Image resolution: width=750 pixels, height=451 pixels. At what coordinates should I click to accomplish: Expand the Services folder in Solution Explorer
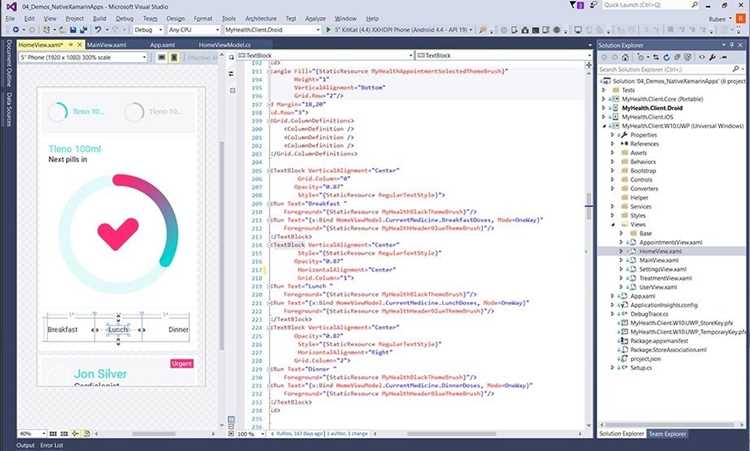612,207
